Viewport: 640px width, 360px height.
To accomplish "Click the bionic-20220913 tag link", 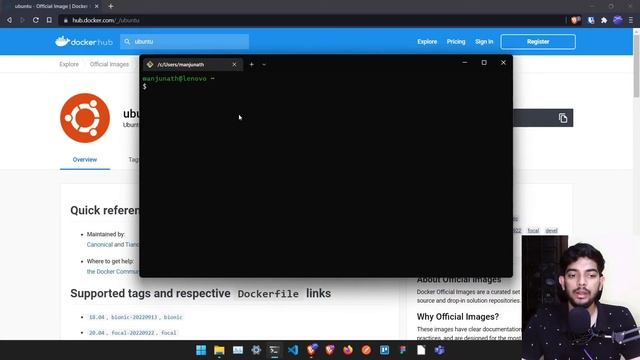I will (x=134, y=317).
